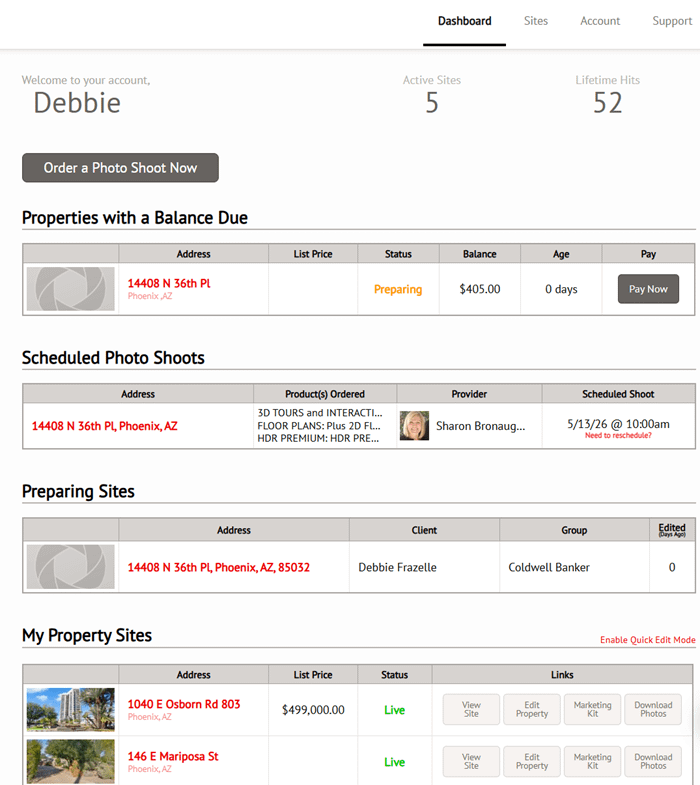View Site for 1040 E Osborn Rd 803
Screen dimensions: 700x785
[471, 709]
